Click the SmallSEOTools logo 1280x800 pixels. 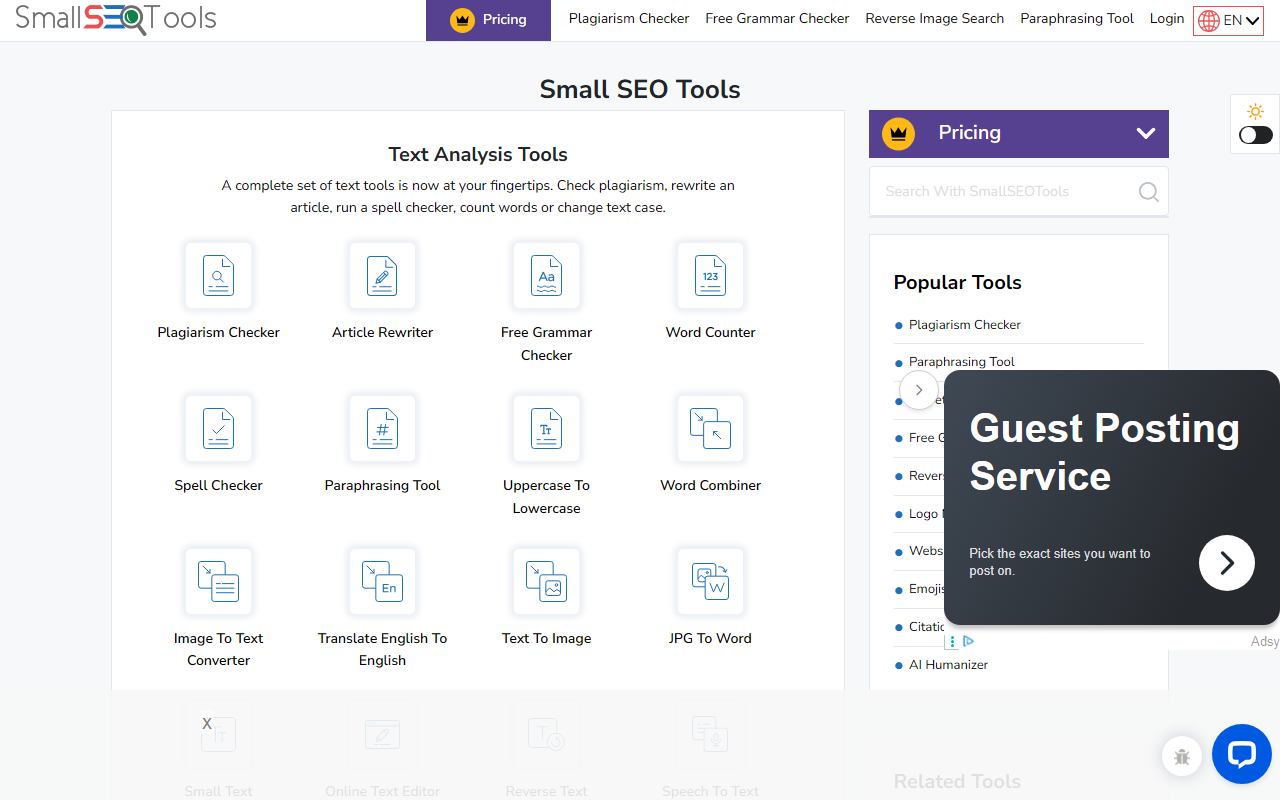[115, 18]
